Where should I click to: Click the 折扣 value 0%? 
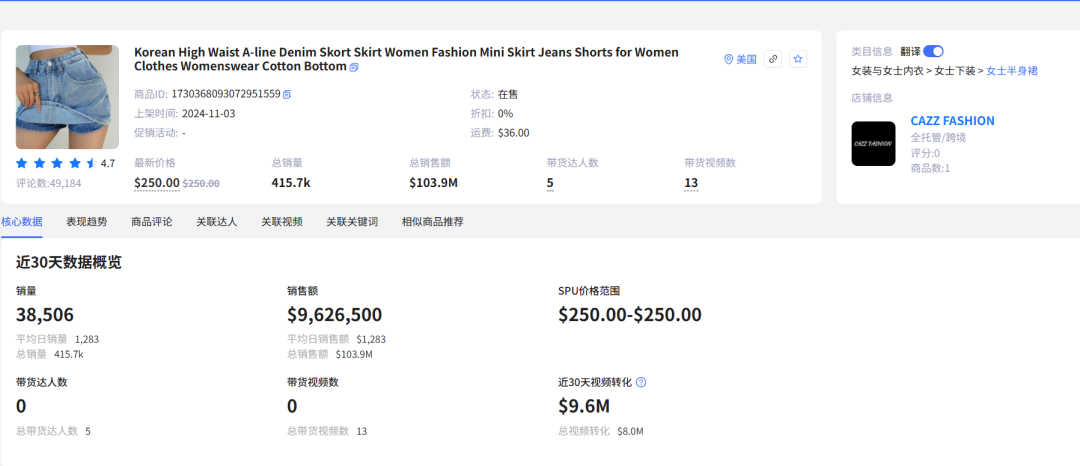(506, 114)
